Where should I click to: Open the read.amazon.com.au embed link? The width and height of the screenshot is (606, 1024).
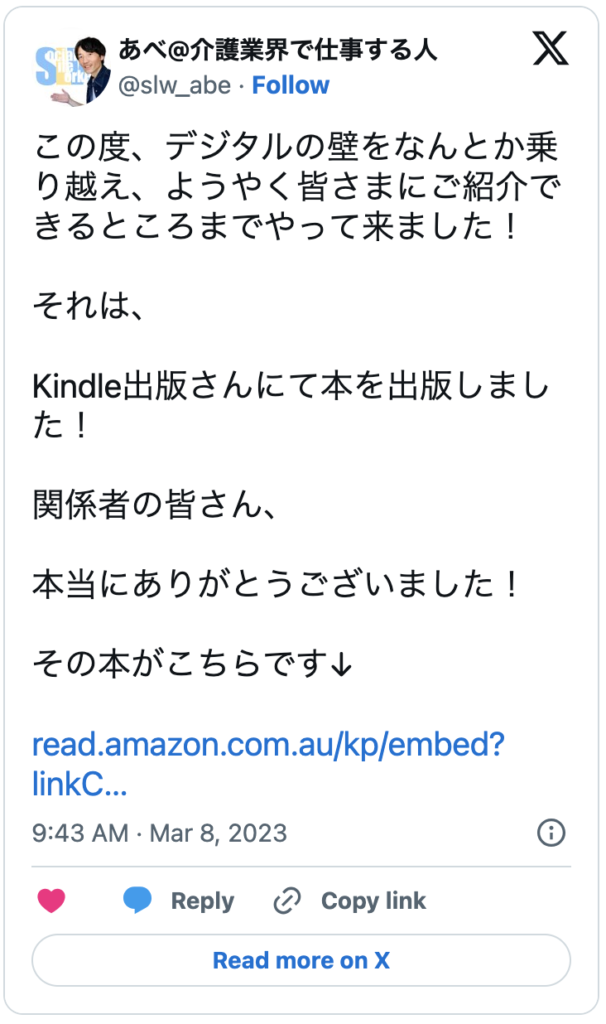pos(267,764)
